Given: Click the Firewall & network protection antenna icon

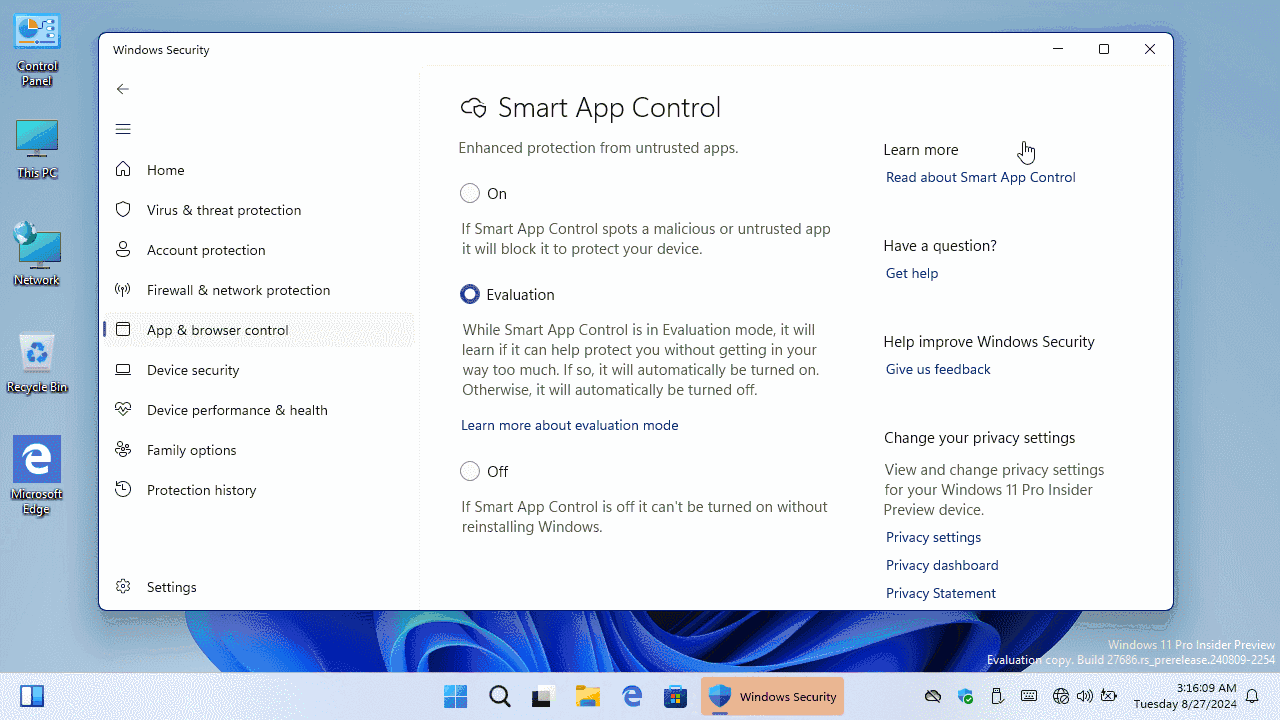Looking at the screenshot, I should pos(123,289).
